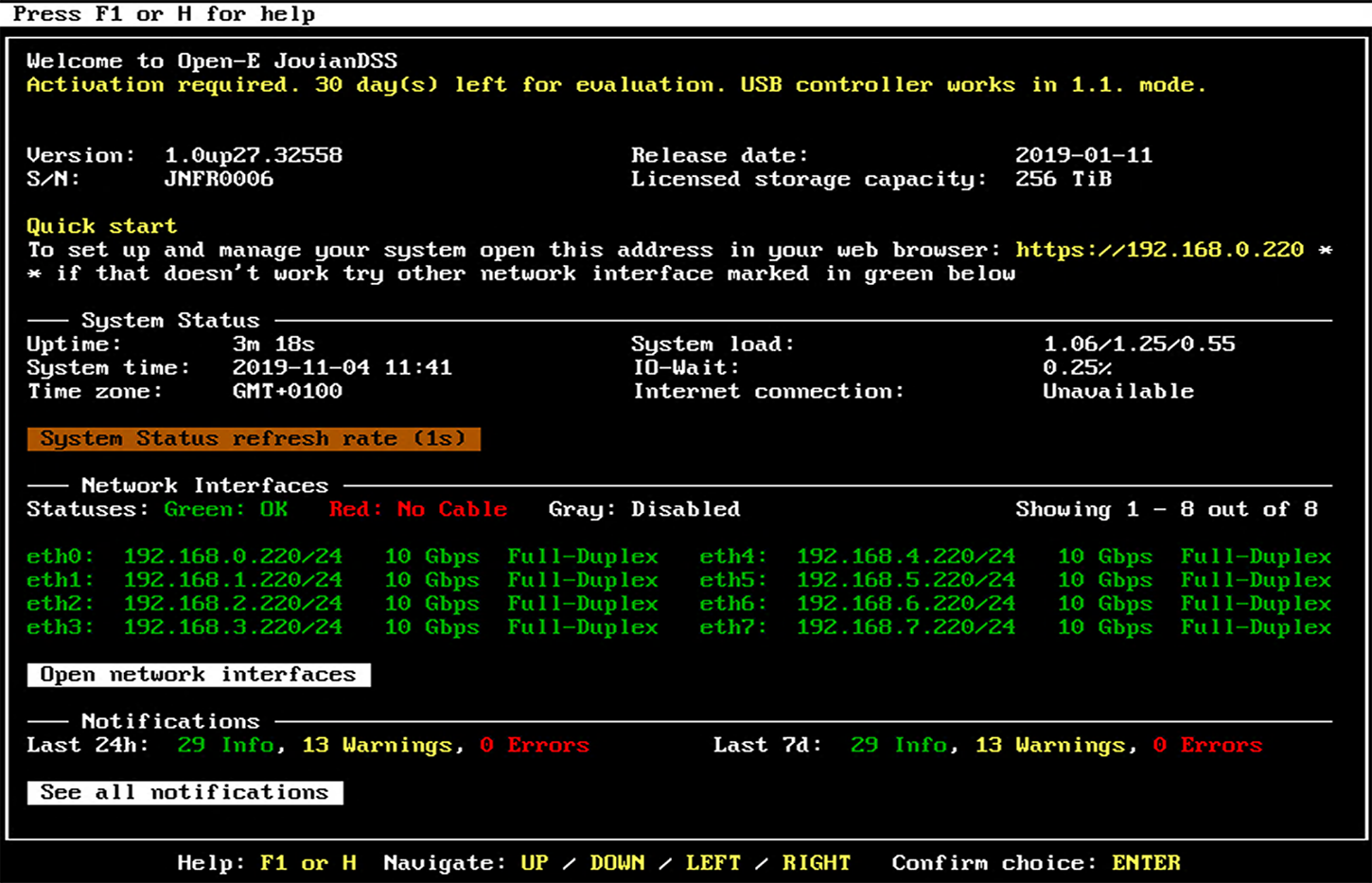The image size is (1372, 883).
Task: Click eth0 speed 10 Gbps
Action: click(x=431, y=556)
